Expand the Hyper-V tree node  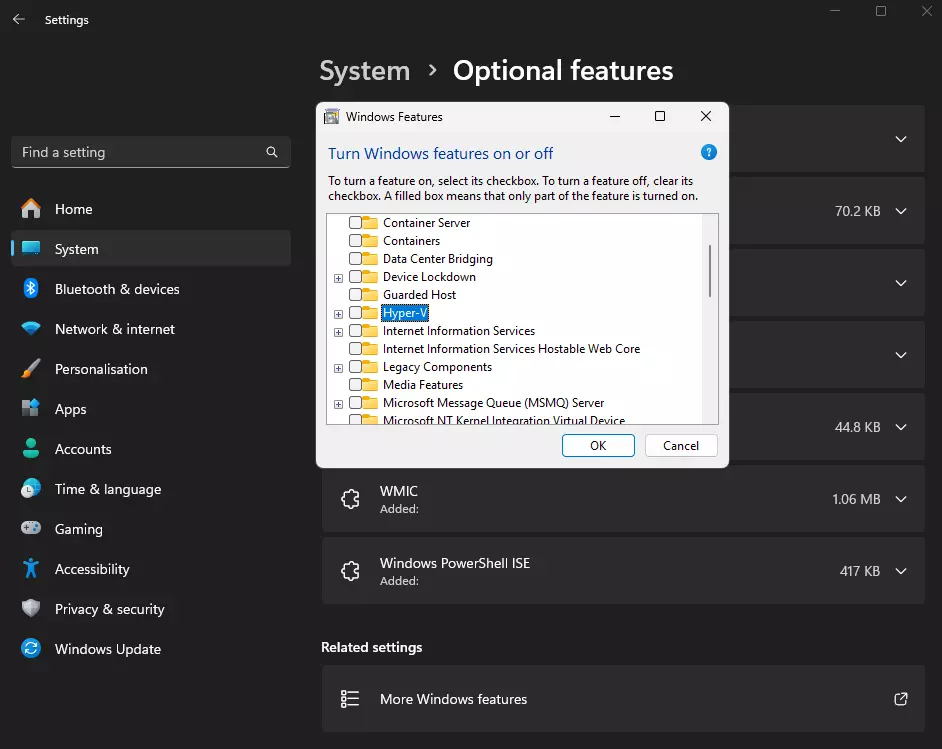(x=338, y=314)
